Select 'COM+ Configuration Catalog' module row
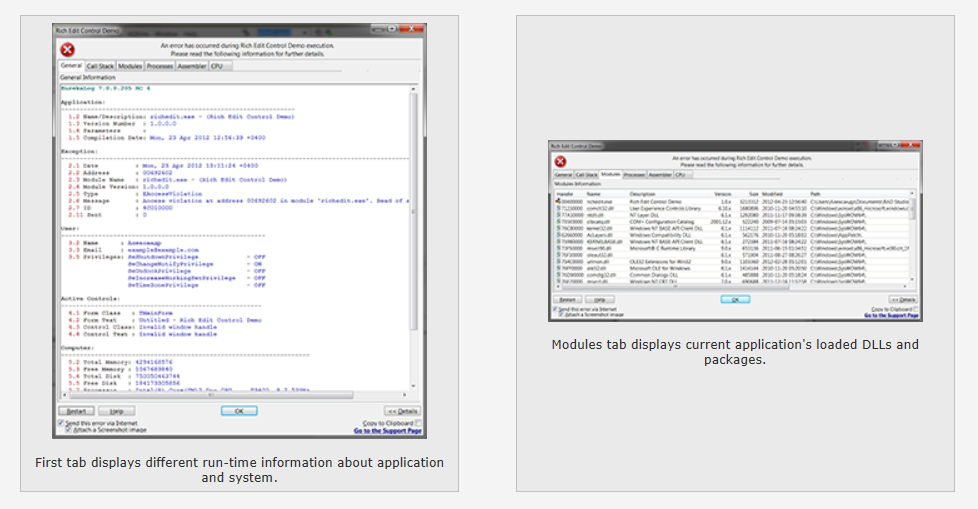The width and height of the screenshot is (978, 509). click(732, 221)
